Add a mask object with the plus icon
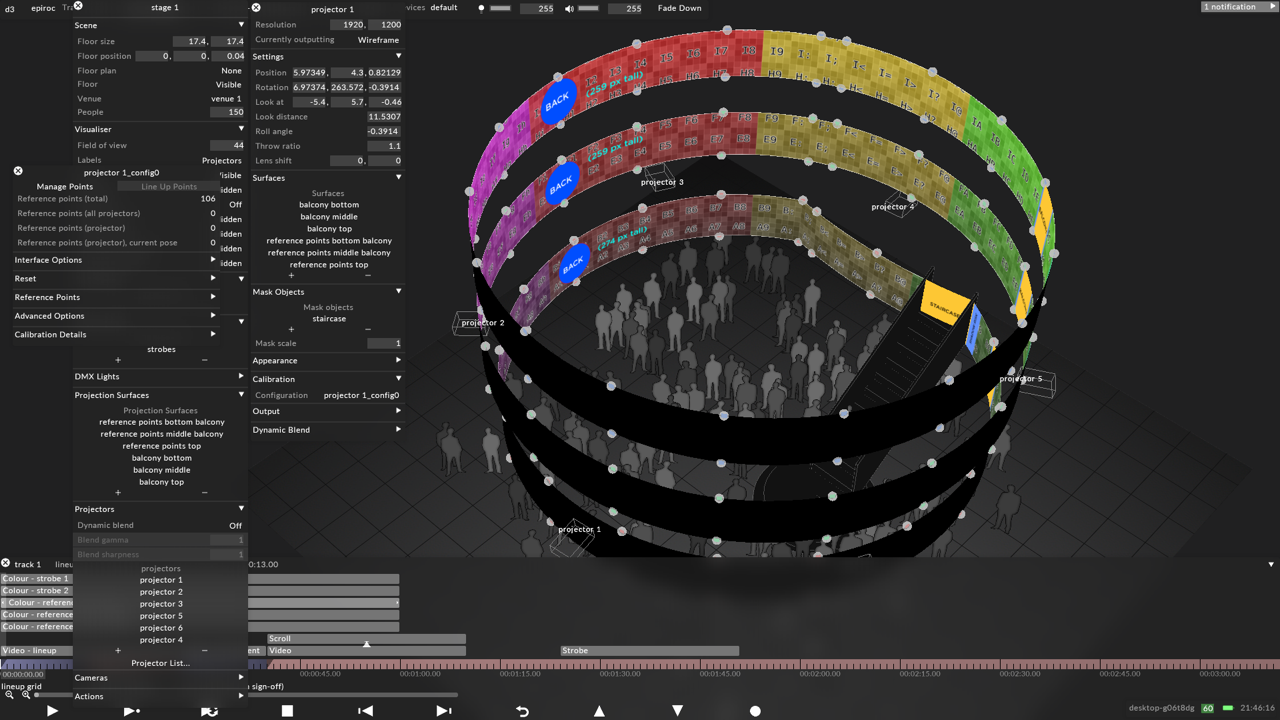The image size is (1280, 720). [x=291, y=329]
